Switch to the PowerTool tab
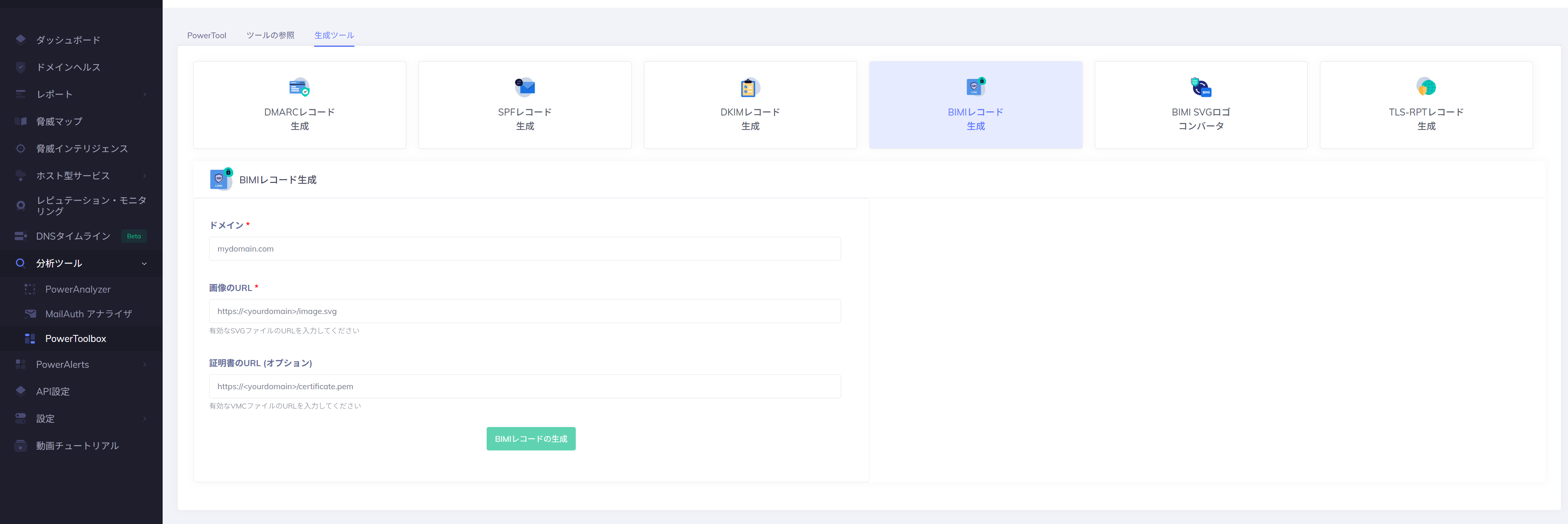This screenshot has width=1568, height=524. 206,35
